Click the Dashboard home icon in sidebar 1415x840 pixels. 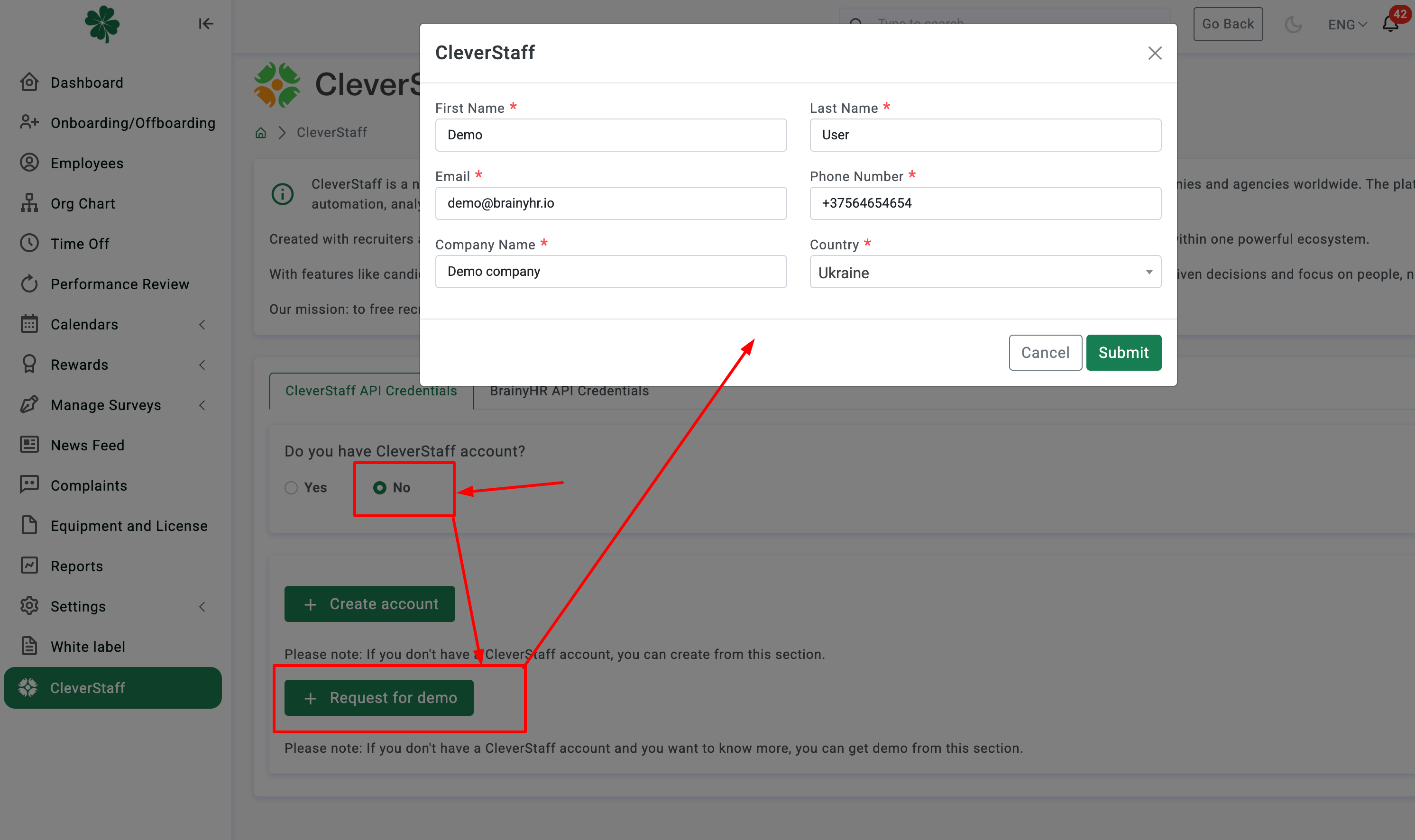point(29,82)
